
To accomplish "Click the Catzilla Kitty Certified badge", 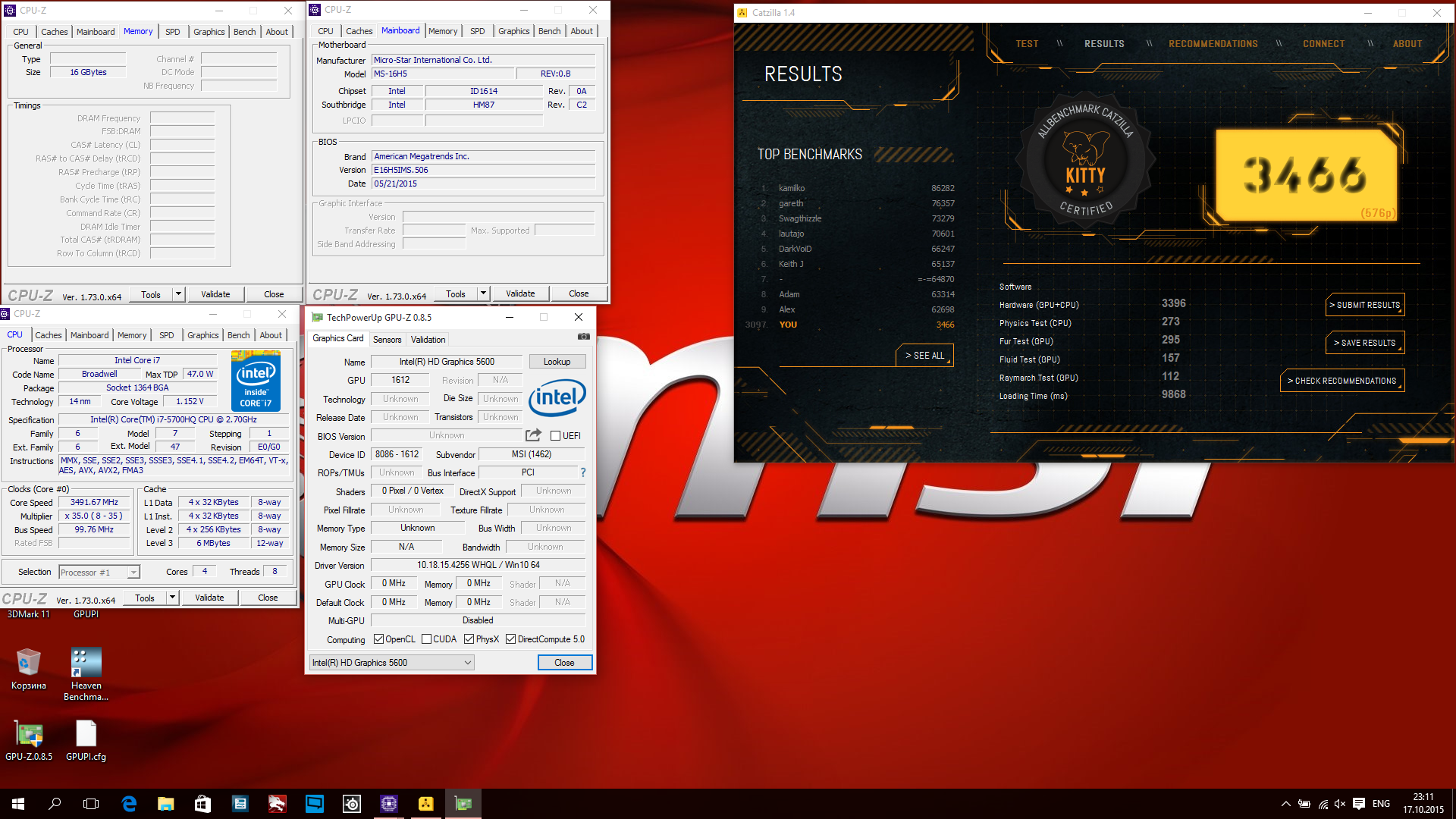I will point(1085,162).
